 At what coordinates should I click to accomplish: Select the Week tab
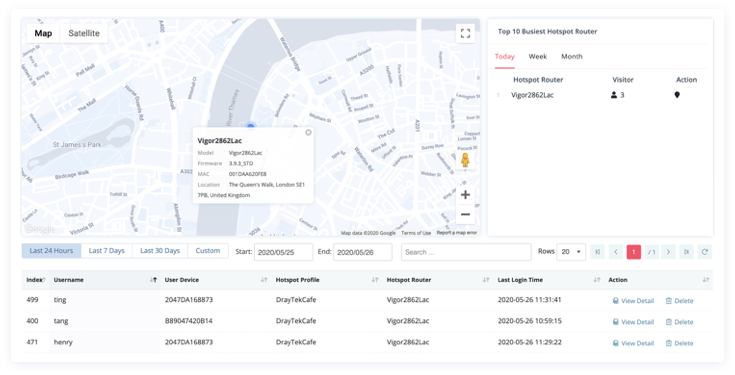[538, 57]
